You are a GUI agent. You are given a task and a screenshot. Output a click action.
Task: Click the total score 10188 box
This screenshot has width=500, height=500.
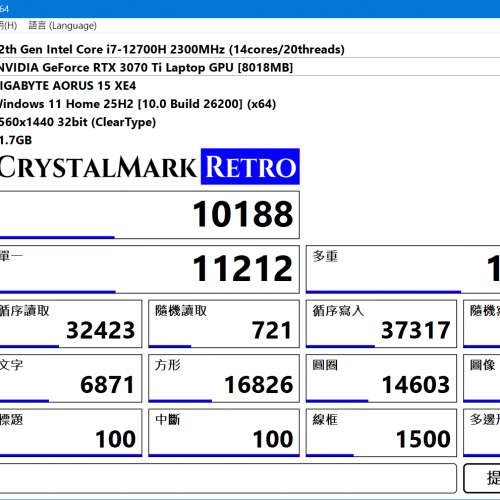pos(150,215)
